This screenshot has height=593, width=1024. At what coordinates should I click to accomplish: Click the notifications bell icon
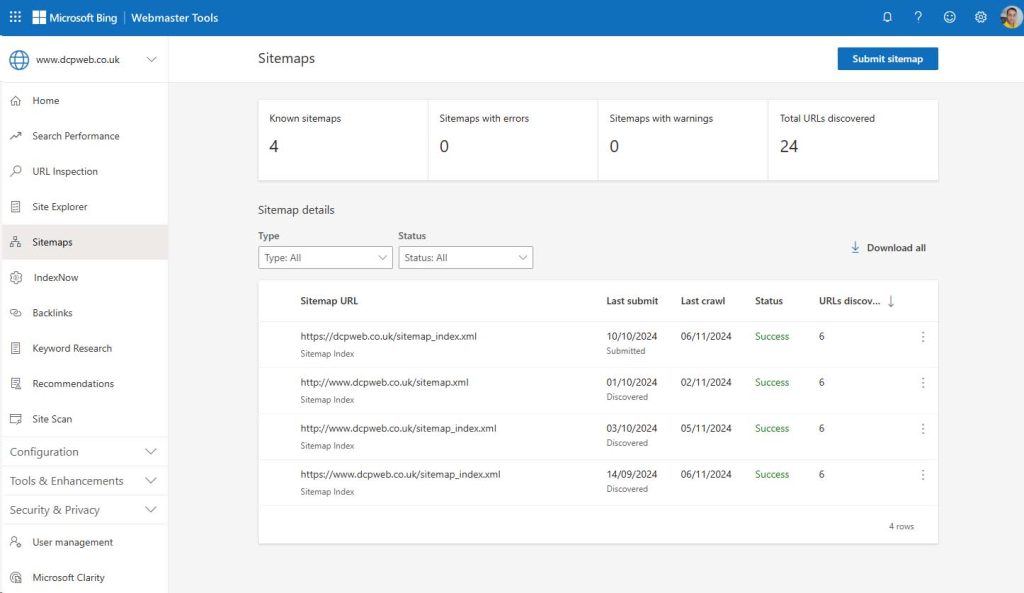(x=888, y=17)
